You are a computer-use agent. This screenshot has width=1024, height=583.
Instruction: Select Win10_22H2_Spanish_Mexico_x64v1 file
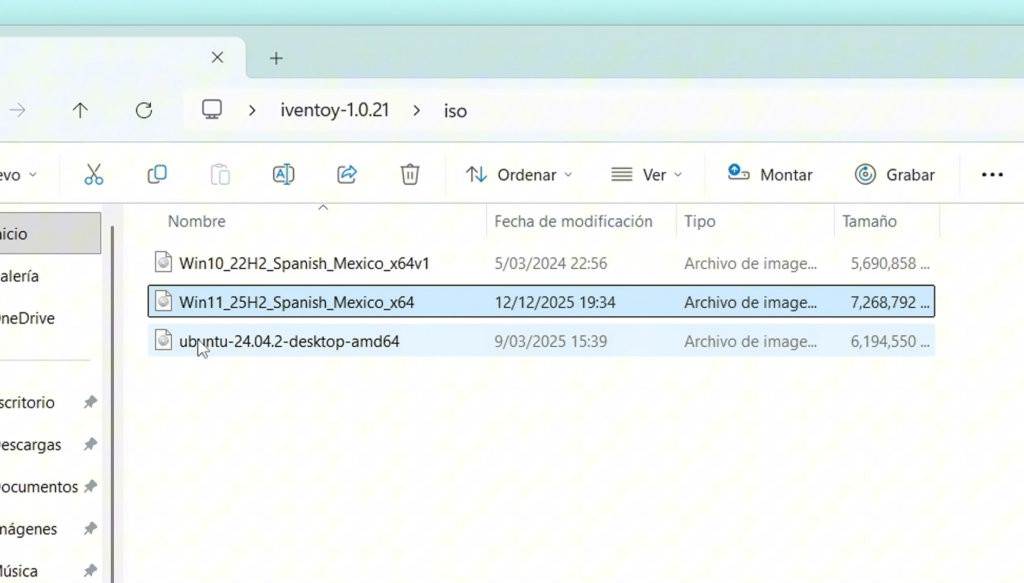pos(304,264)
